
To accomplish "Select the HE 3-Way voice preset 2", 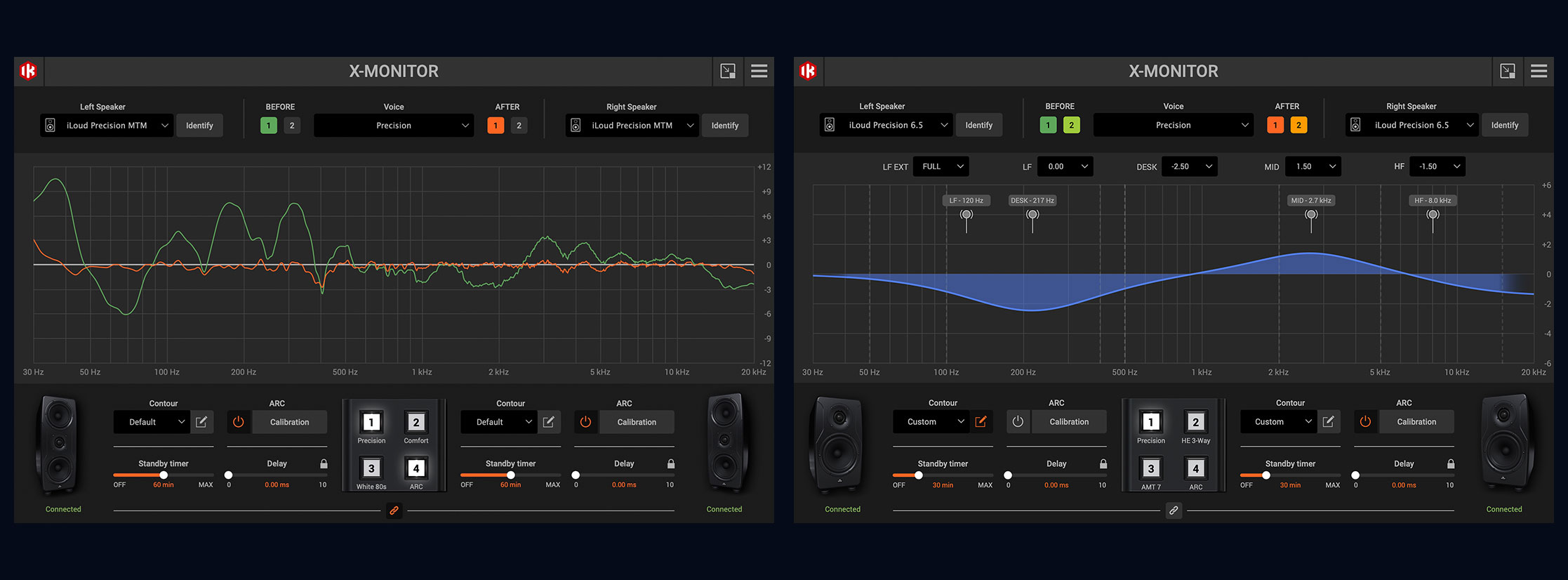I will [1195, 422].
